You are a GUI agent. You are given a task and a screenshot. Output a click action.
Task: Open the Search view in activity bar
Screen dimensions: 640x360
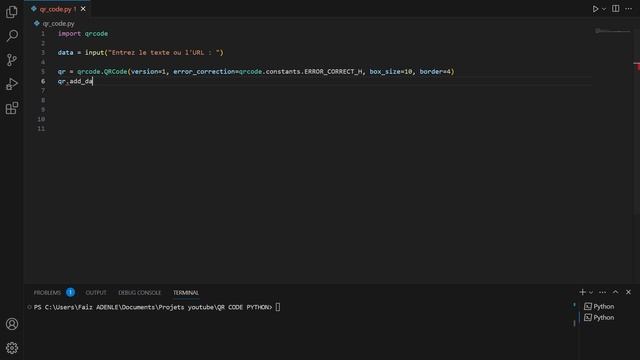pos(12,36)
